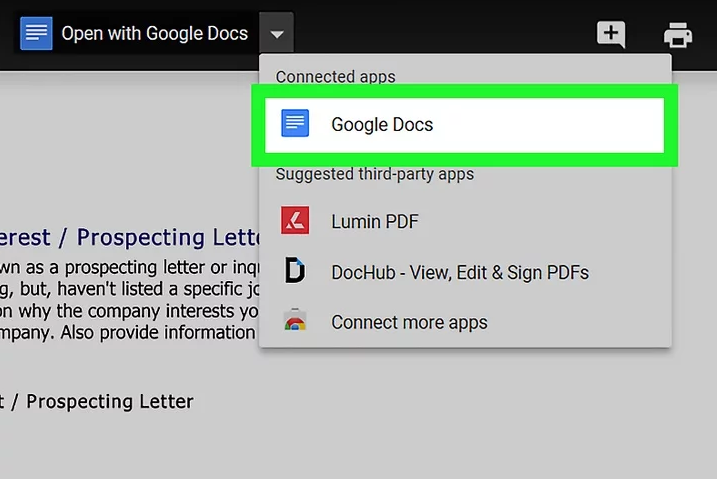Collapse the Open with dropdown arrow

coord(277,34)
